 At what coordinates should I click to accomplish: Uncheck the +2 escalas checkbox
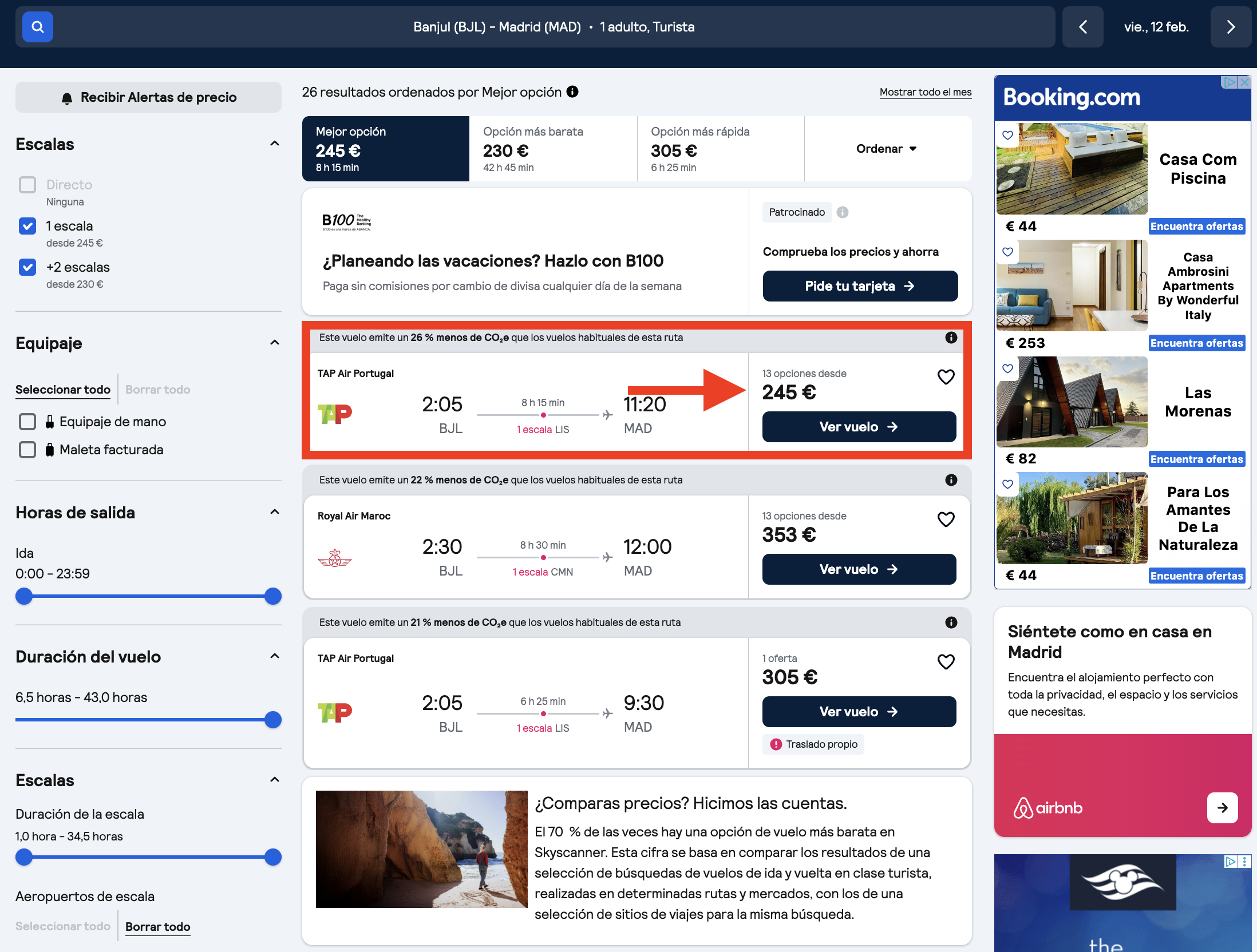click(x=27, y=267)
